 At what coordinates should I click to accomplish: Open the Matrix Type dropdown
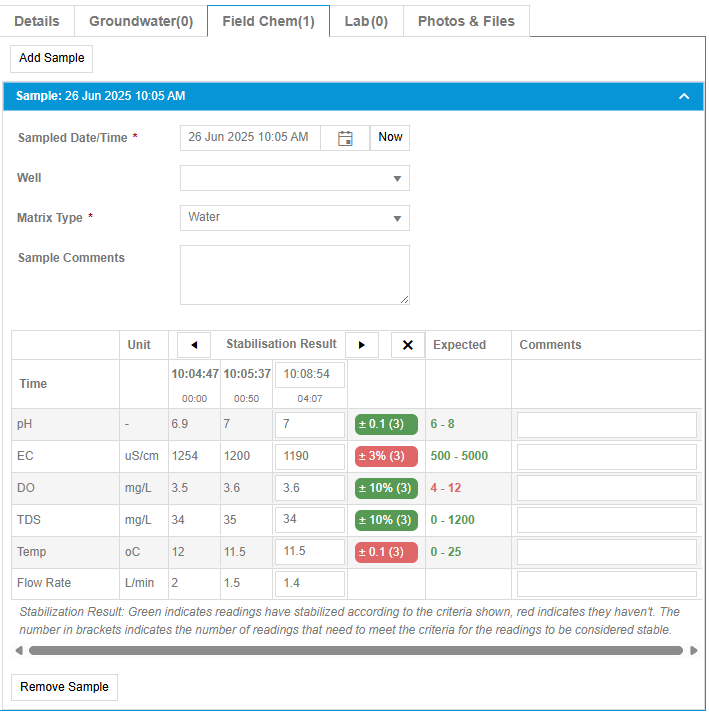[295, 218]
